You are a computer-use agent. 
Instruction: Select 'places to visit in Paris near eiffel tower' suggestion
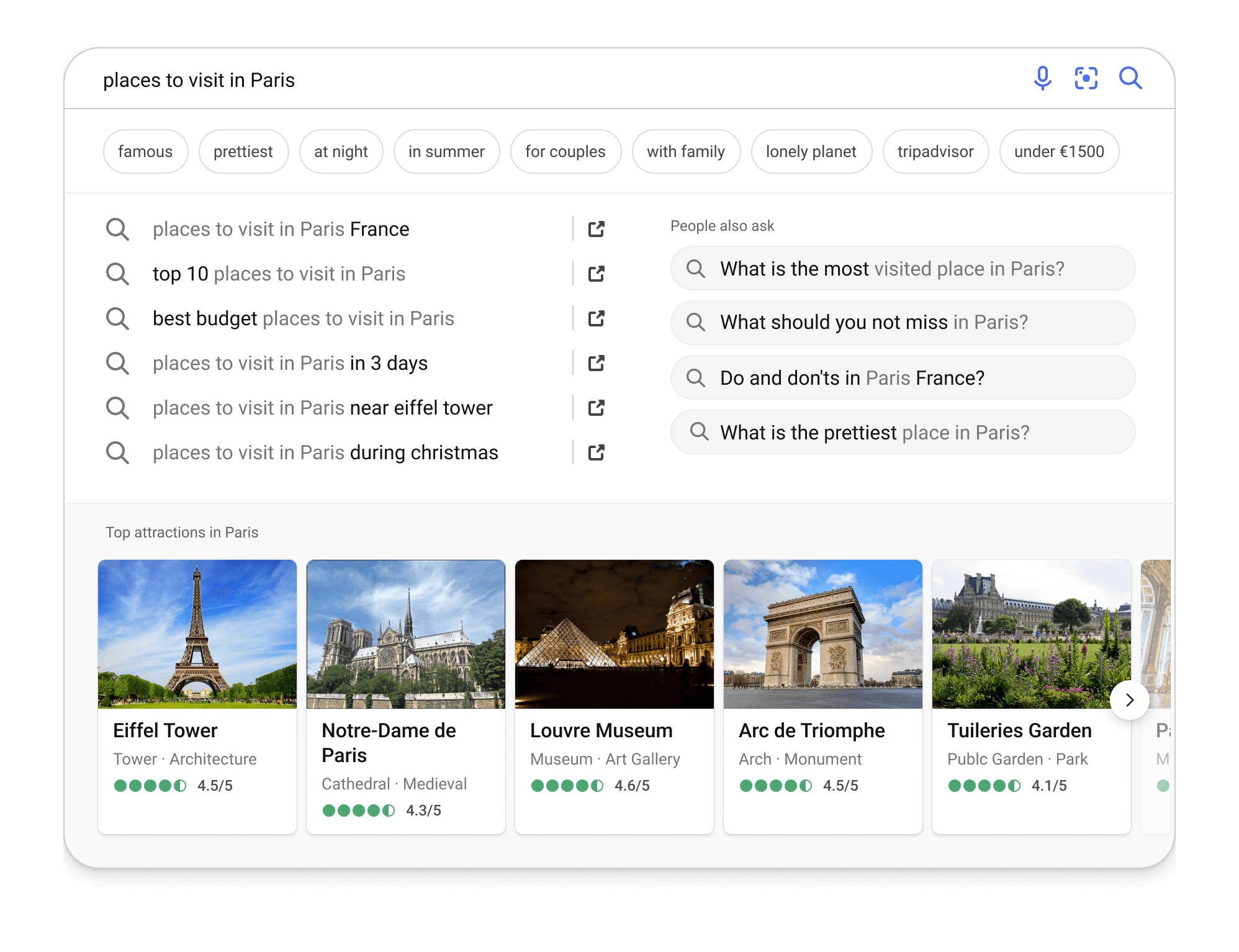(322, 408)
